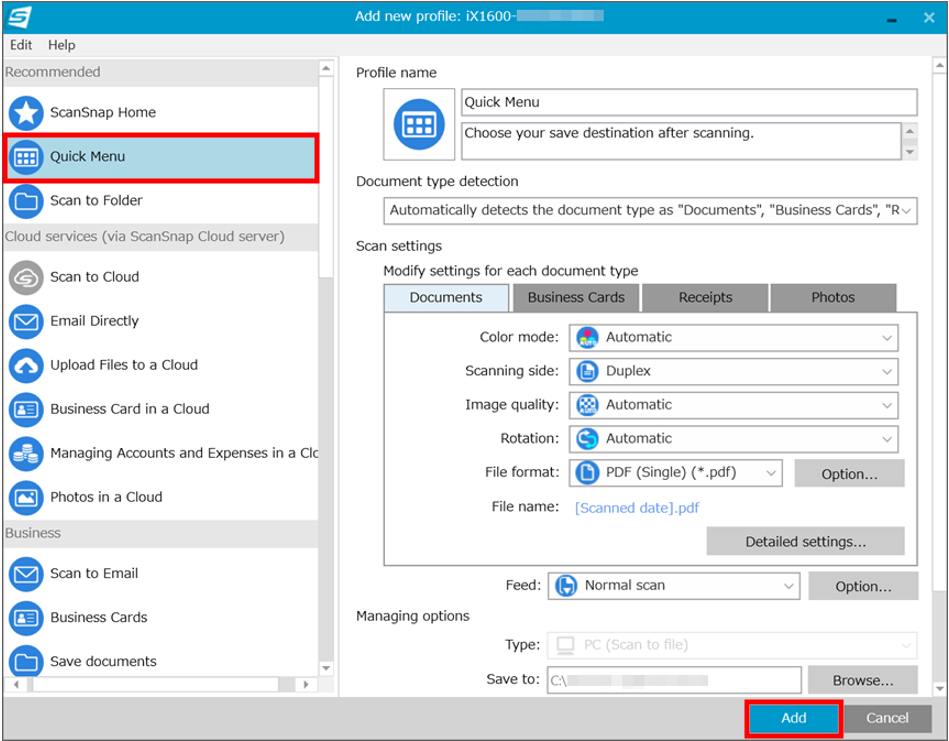Switch to the Photos tab
The image size is (949, 741).
click(833, 298)
